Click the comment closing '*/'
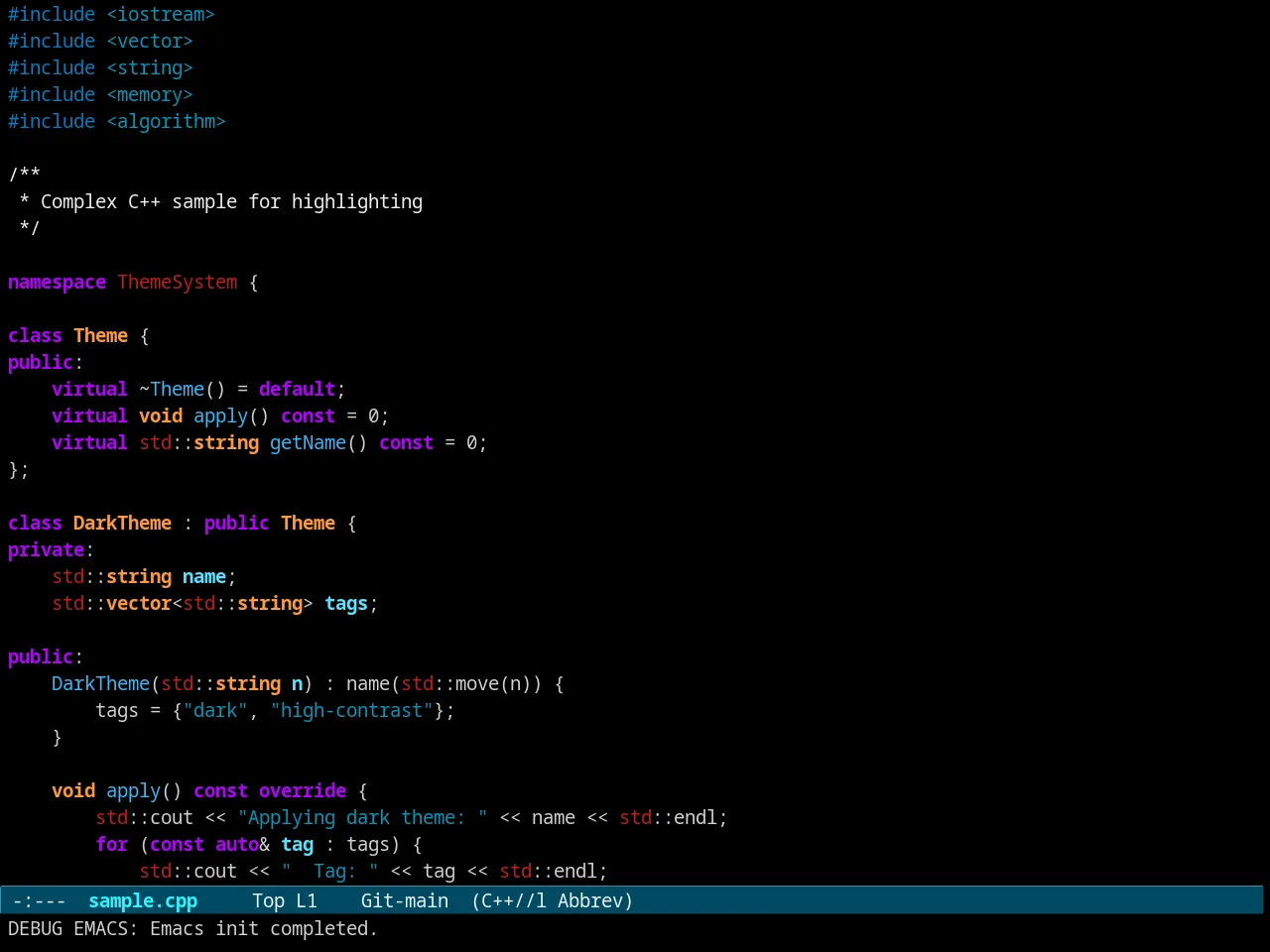 point(30,228)
